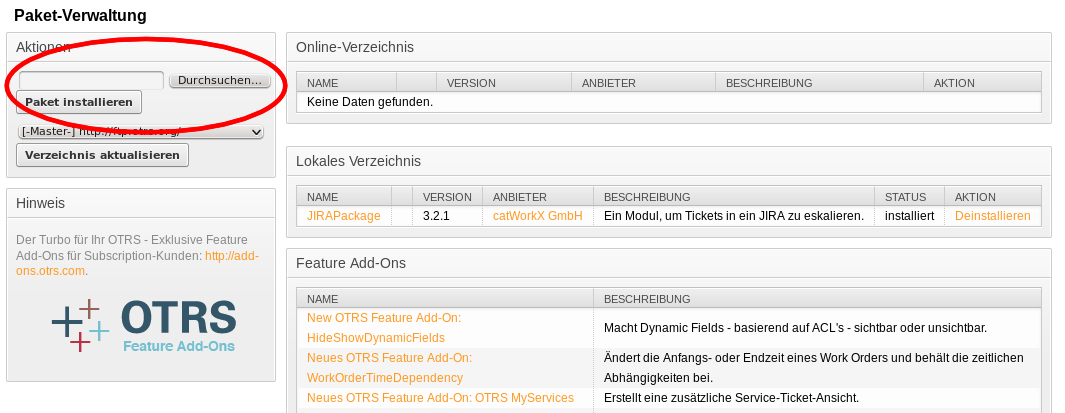Open the [-Master-] repository dropdown
This screenshot has height=413, width=1065.
tap(140, 131)
